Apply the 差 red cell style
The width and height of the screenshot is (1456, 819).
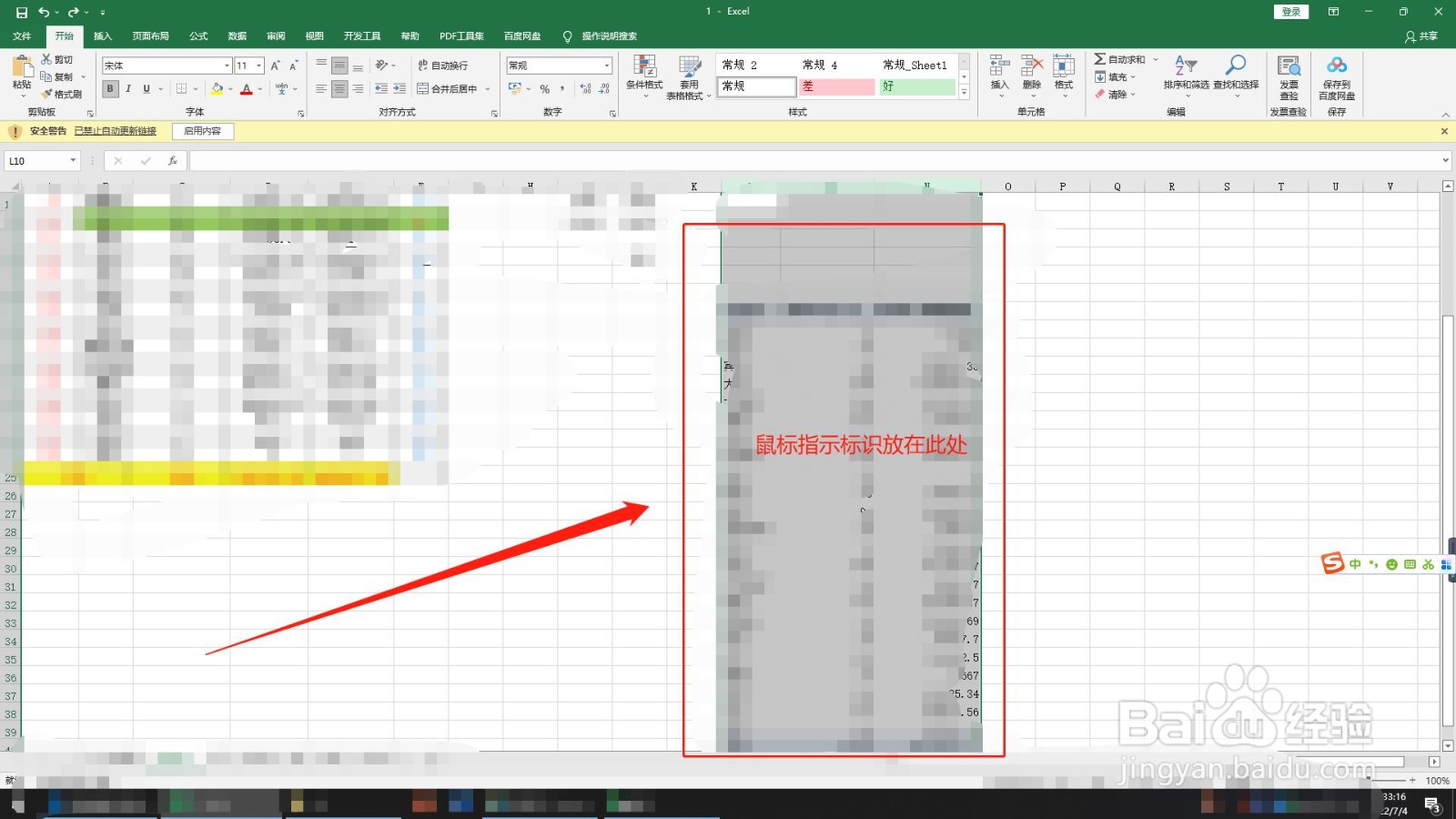837,86
